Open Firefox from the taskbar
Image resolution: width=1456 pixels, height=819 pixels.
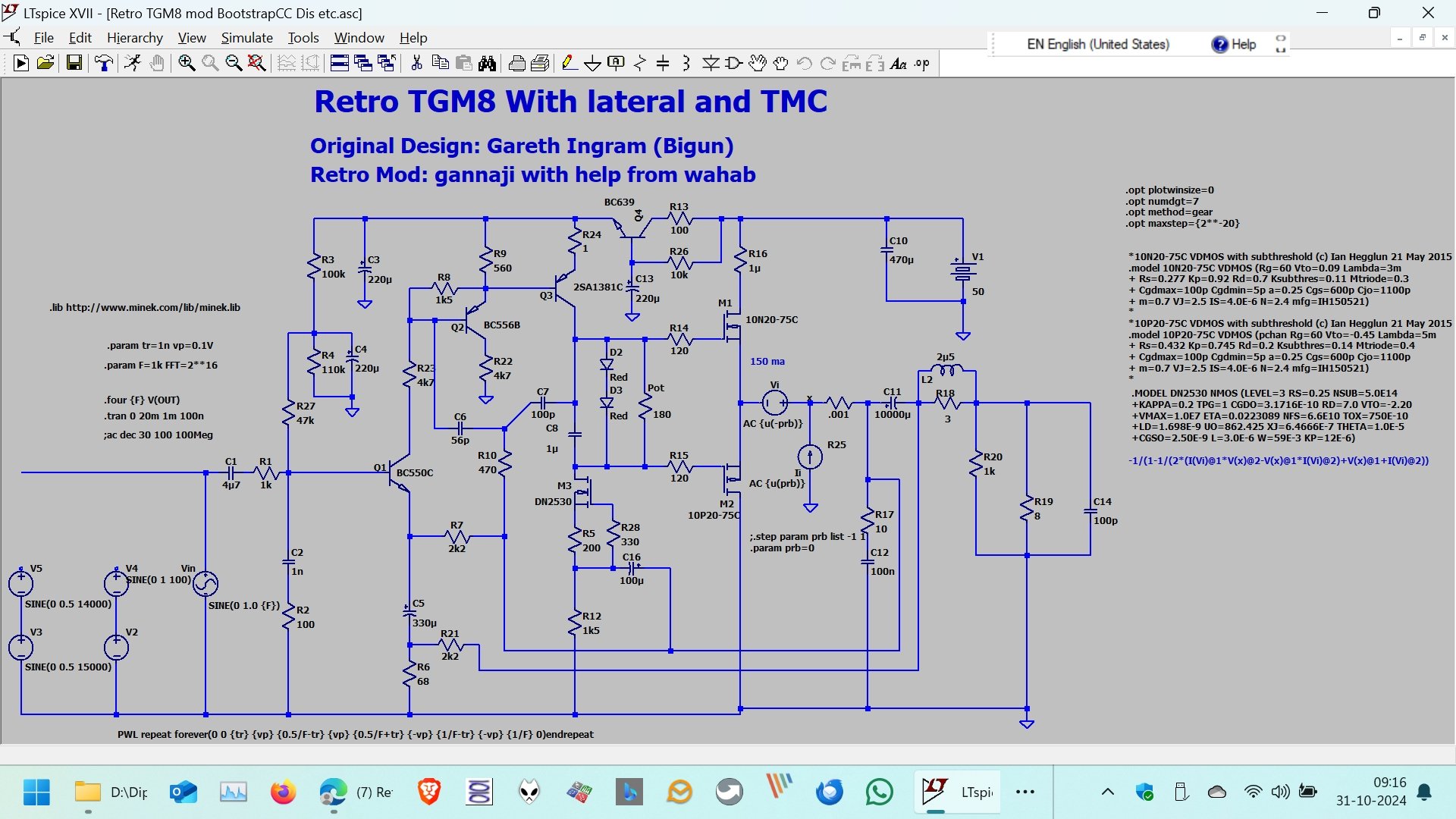(x=283, y=792)
